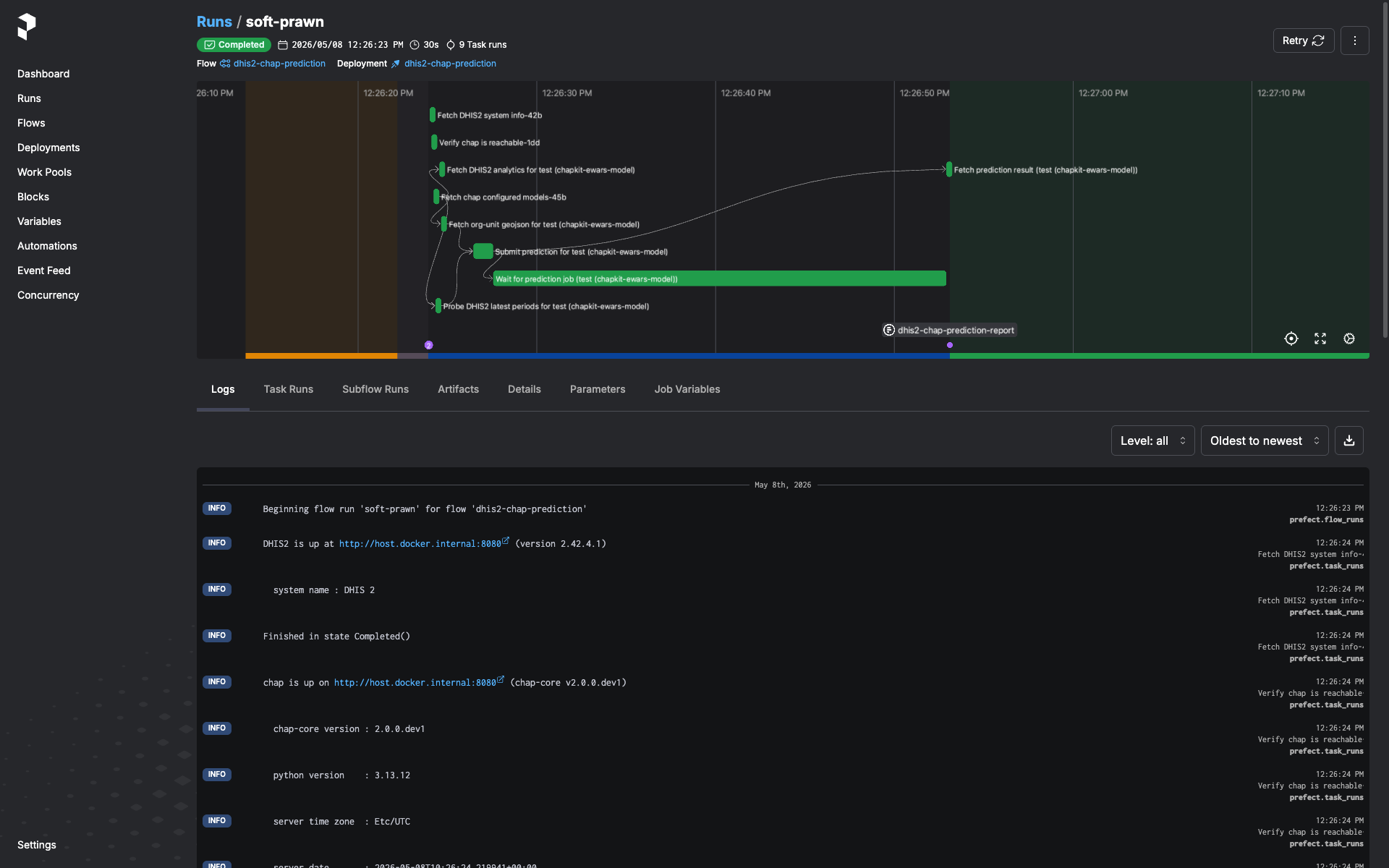Select the Fetch chap configured models-45b node

tap(436, 197)
